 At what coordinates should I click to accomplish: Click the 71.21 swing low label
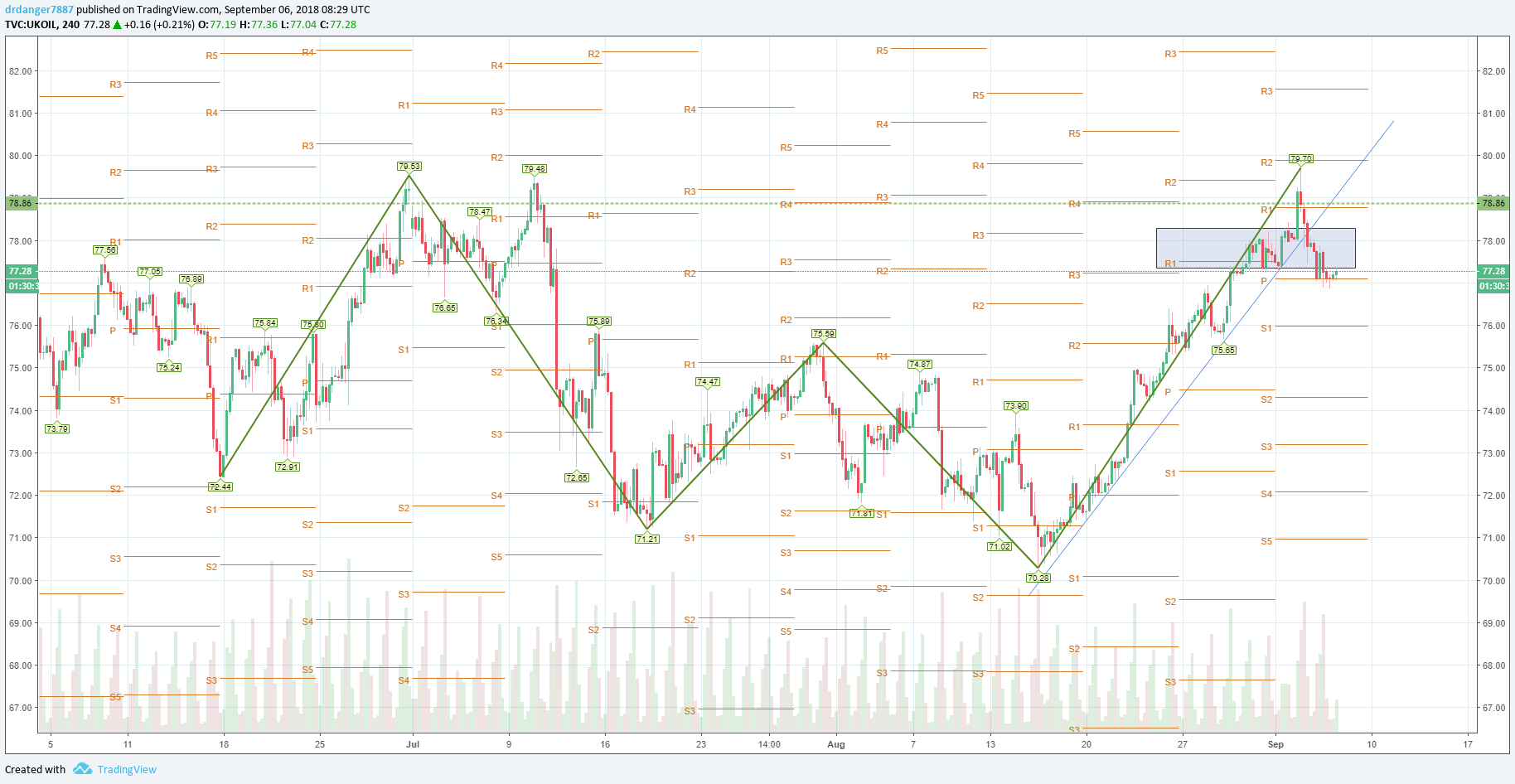tap(647, 539)
